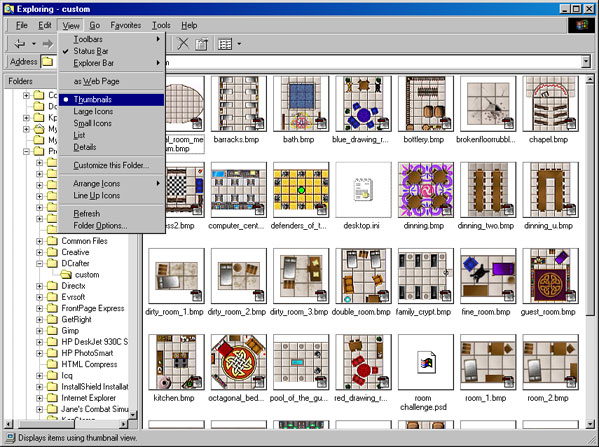Click the Properties toolbar icon

tap(202, 44)
